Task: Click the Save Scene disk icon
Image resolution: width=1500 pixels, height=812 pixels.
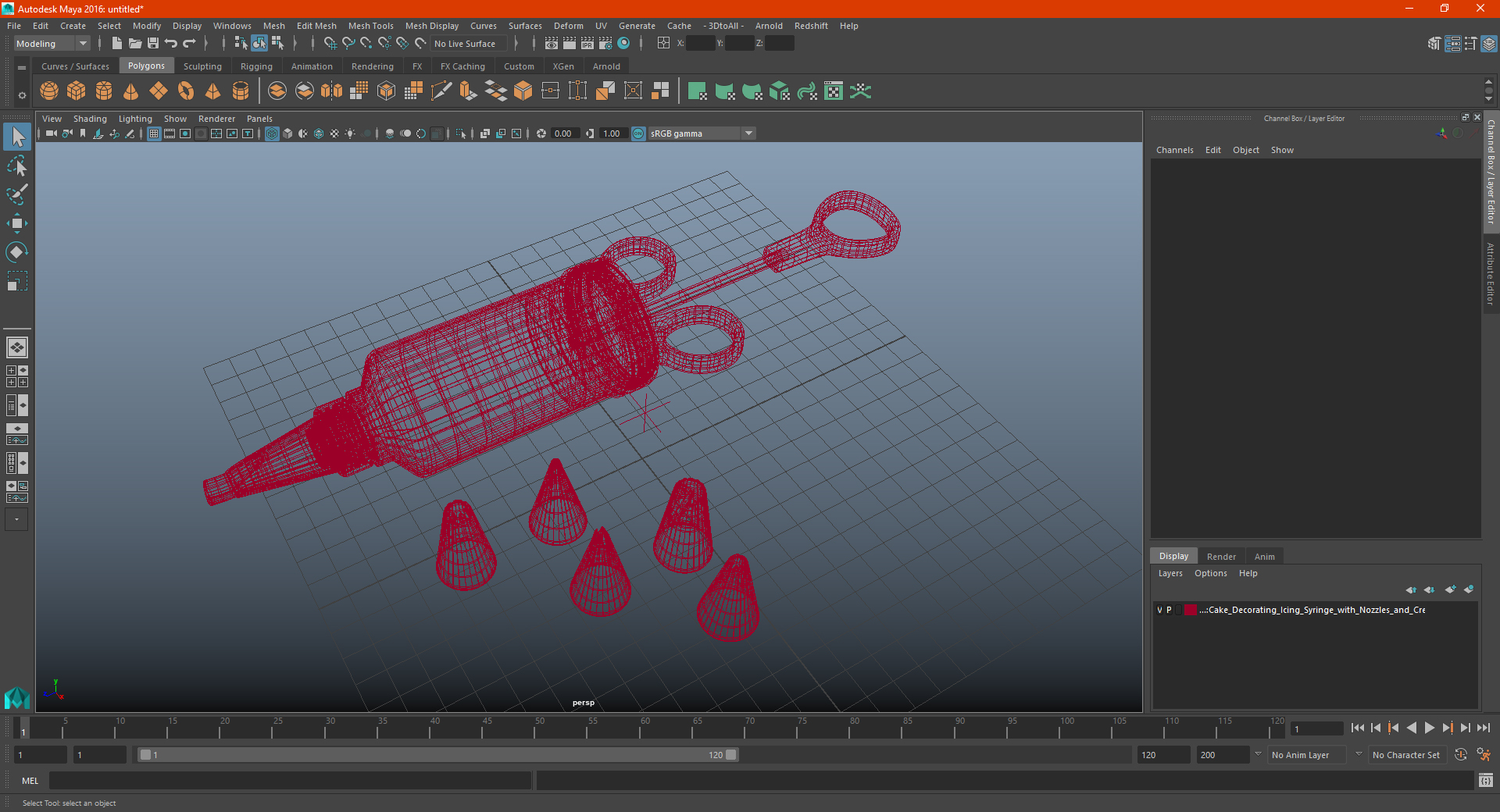Action: [x=153, y=44]
